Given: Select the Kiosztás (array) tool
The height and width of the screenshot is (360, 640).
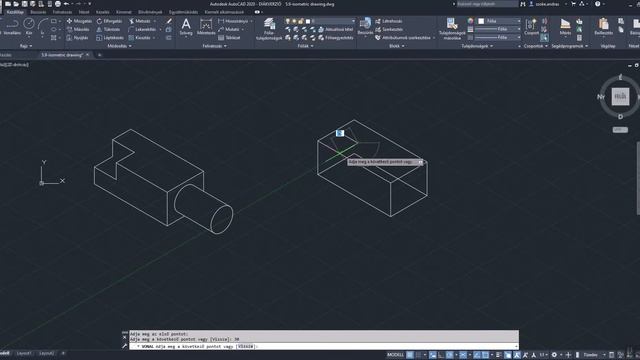Looking at the screenshot, I should pos(140,38).
